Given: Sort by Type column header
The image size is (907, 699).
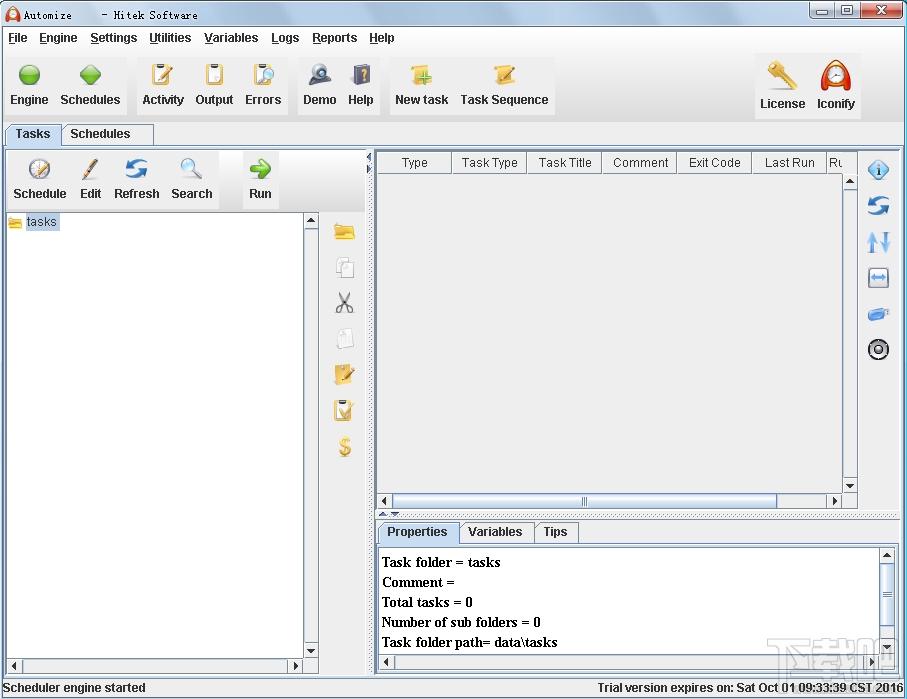Looking at the screenshot, I should point(414,163).
